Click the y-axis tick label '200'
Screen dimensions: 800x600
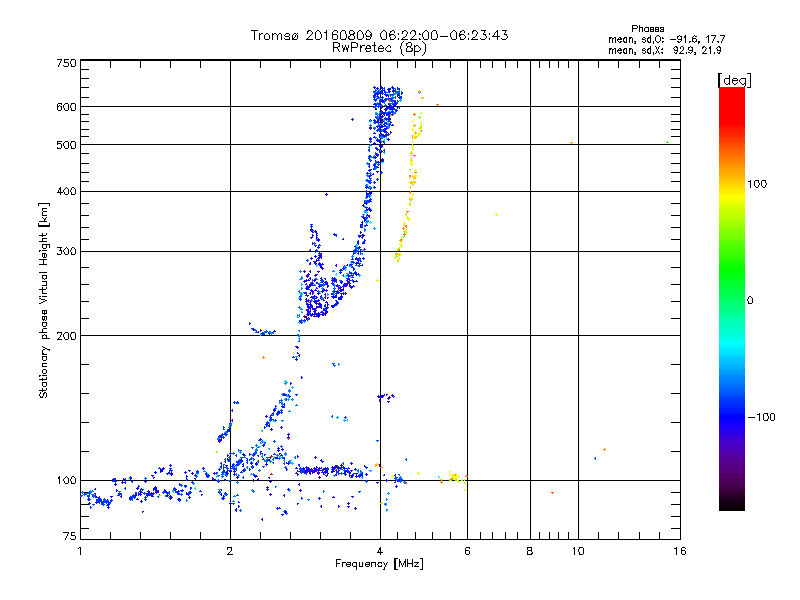(66, 336)
